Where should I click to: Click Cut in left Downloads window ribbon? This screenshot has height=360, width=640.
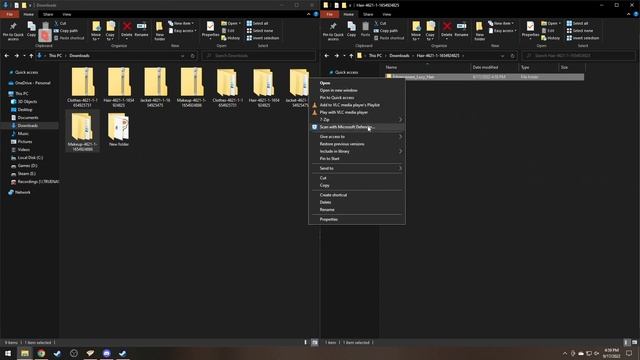pos(60,23)
